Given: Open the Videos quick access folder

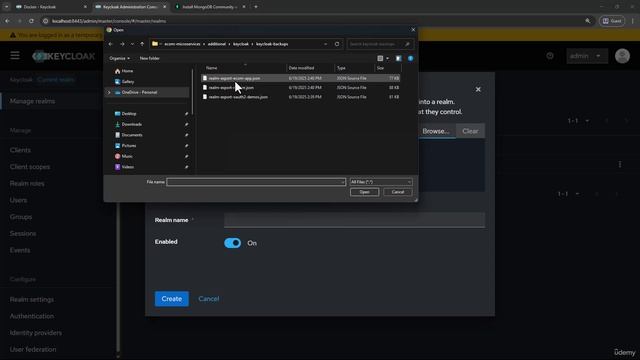Looking at the screenshot, I should (x=127, y=167).
